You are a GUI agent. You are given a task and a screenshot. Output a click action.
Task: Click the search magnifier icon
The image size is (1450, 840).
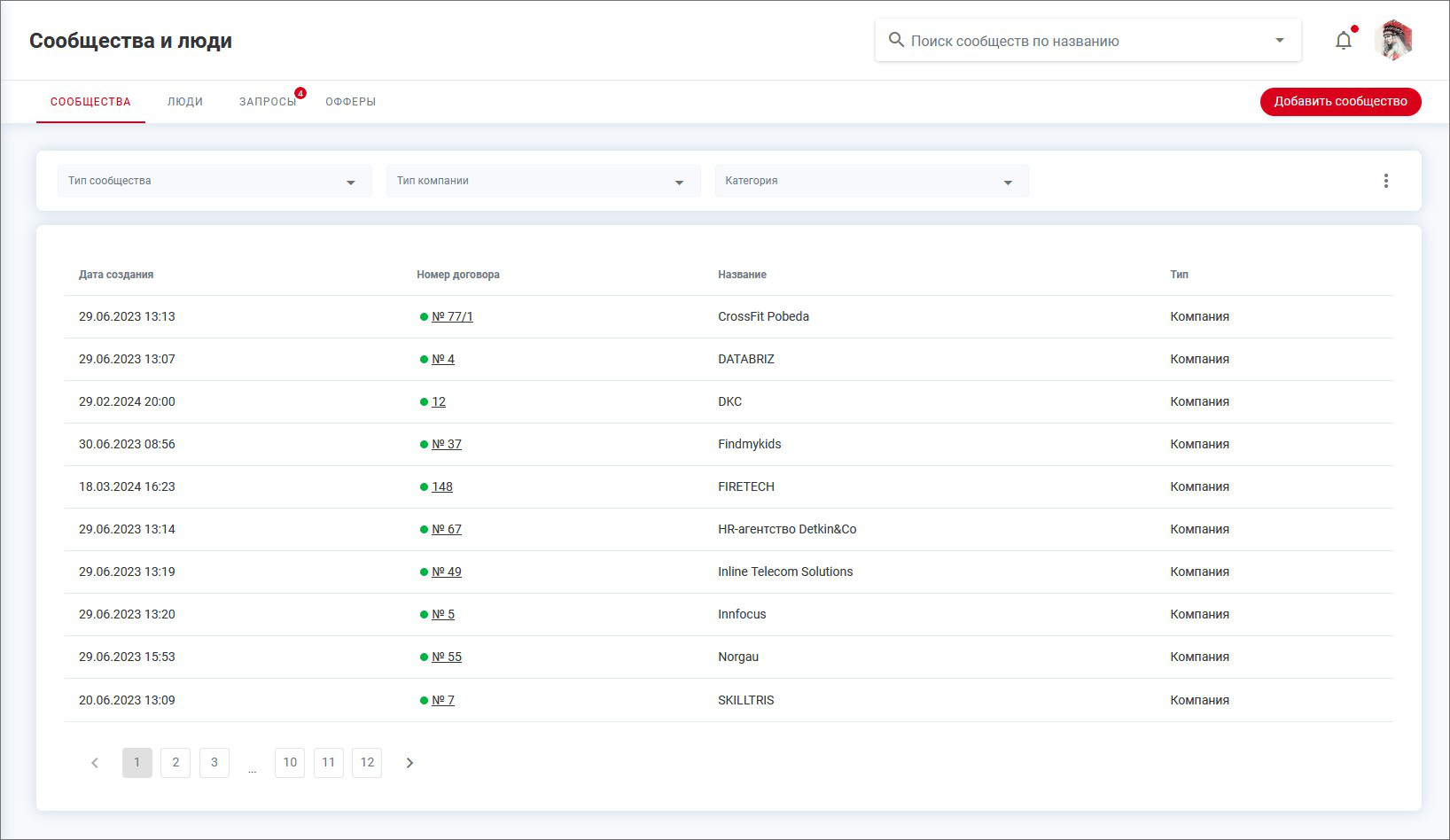click(896, 41)
